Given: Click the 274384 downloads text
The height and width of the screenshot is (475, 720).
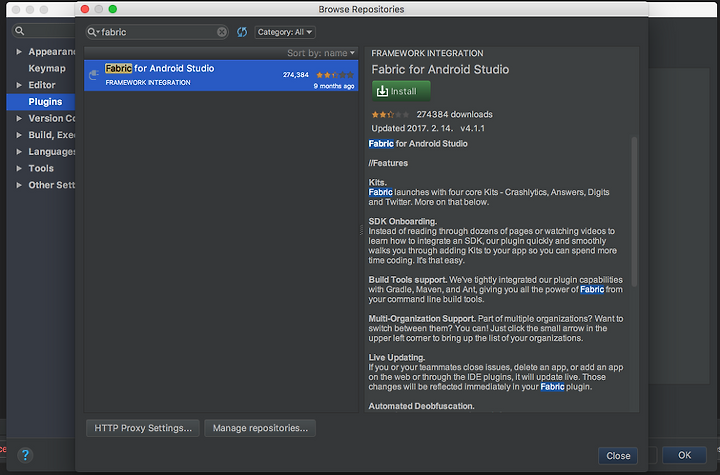Looking at the screenshot, I should pos(454,114).
